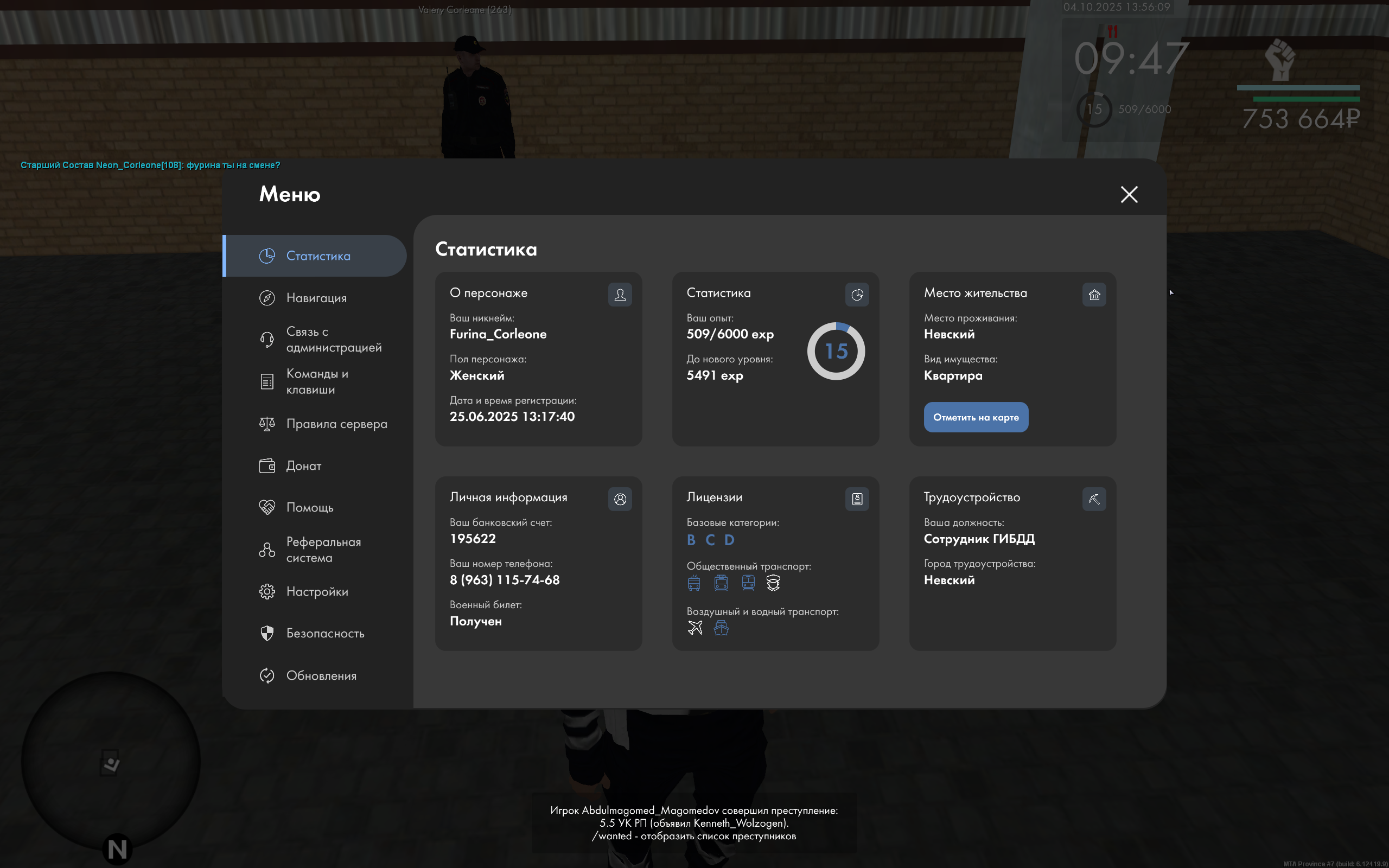
Task: Click the house icon in Место жительства card
Action: point(1094,295)
